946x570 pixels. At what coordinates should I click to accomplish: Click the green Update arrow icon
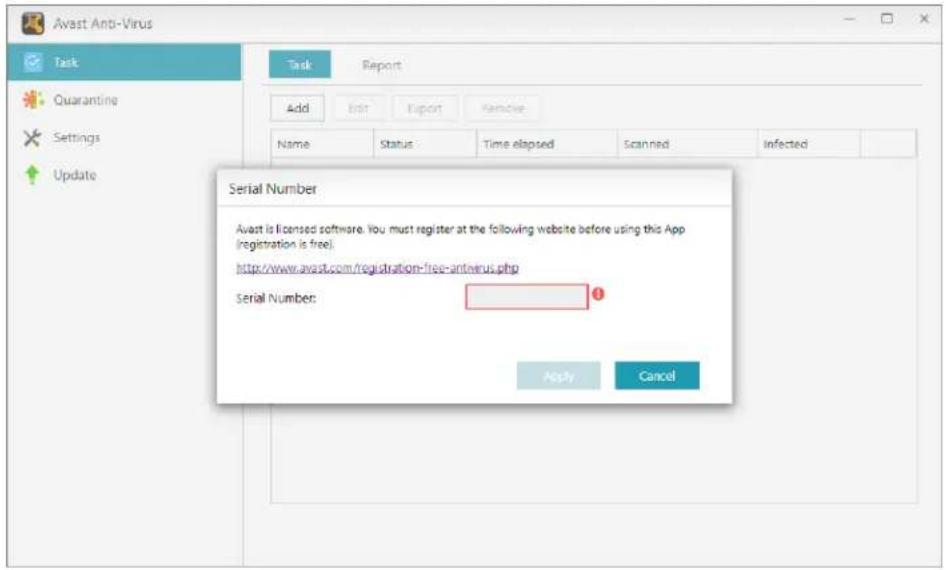click(x=32, y=175)
